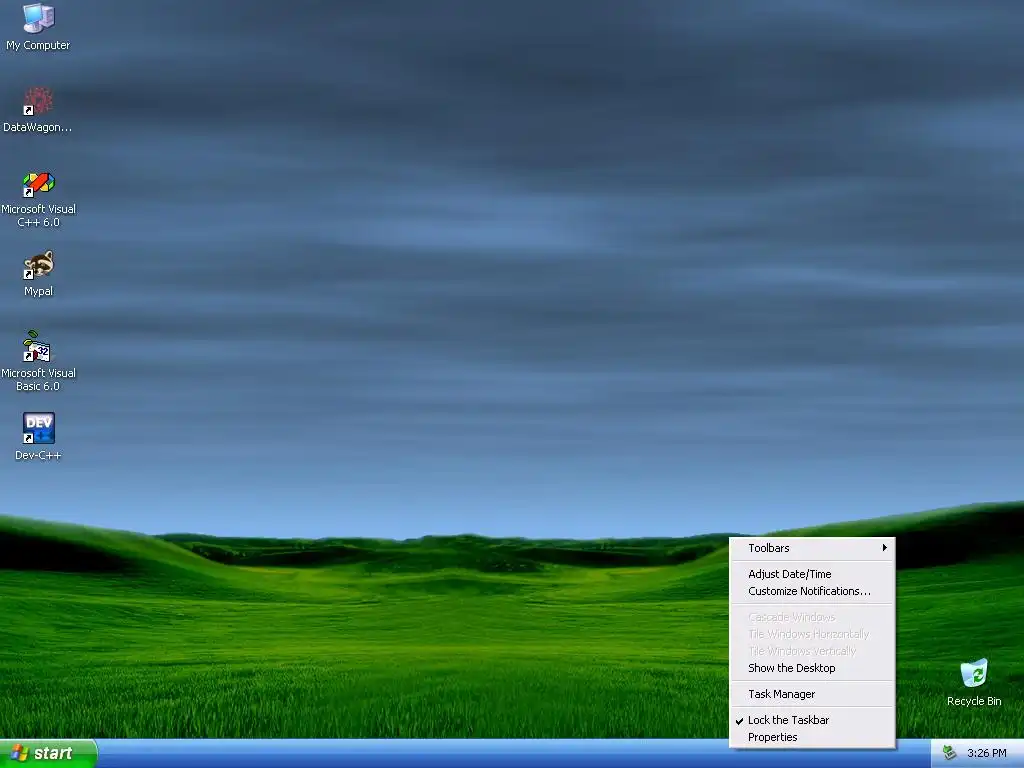The height and width of the screenshot is (768, 1024).
Task: Click the Toolbars submenu arrow
Action: (884, 548)
